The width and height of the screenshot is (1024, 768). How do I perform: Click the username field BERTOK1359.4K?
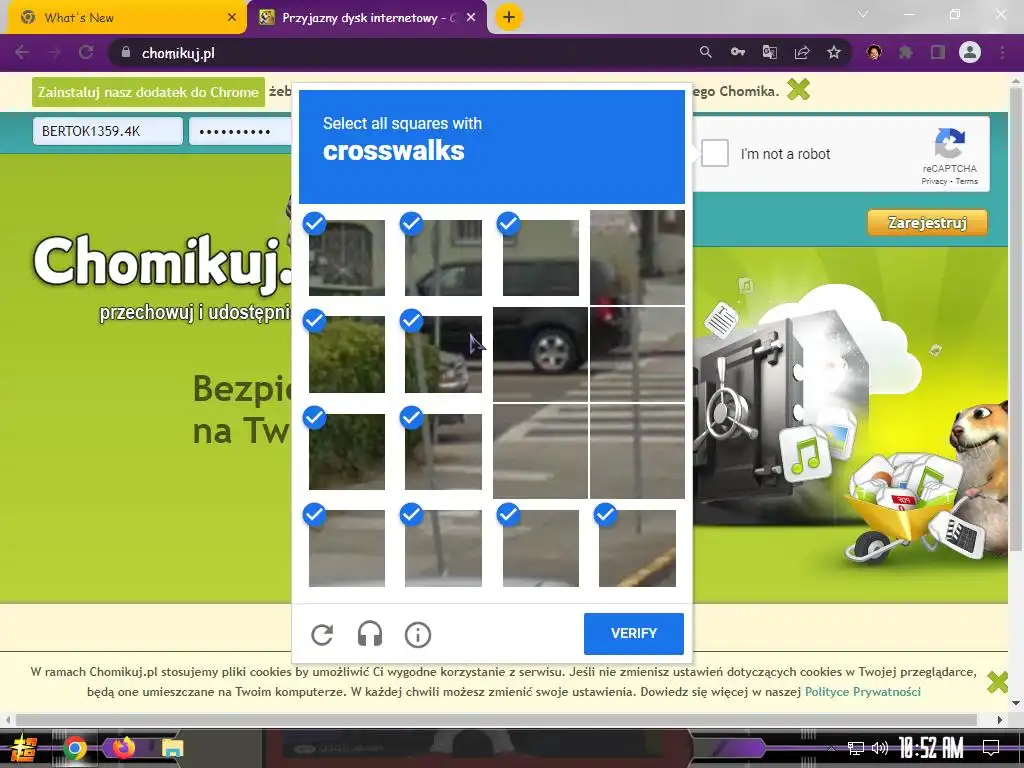[x=108, y=131]
